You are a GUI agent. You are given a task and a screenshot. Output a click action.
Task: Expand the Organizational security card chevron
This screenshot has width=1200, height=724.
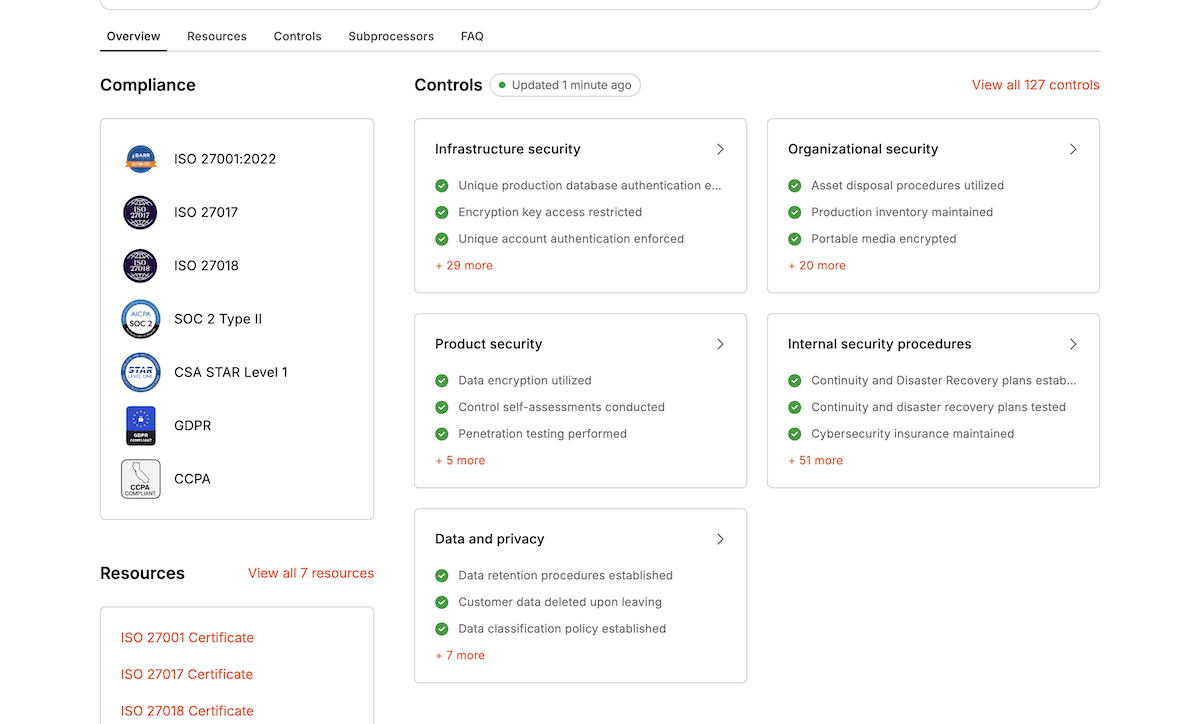(1072, 149)
